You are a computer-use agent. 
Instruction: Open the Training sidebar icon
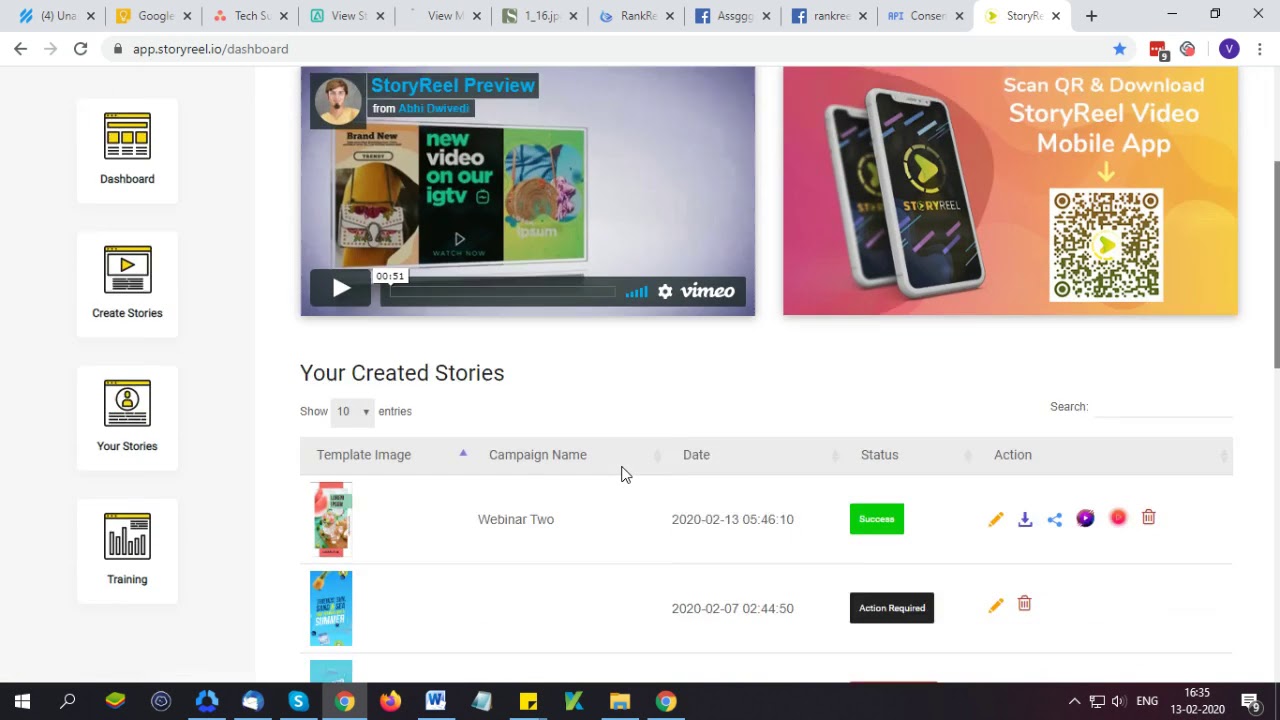click(x=127, y=550)
